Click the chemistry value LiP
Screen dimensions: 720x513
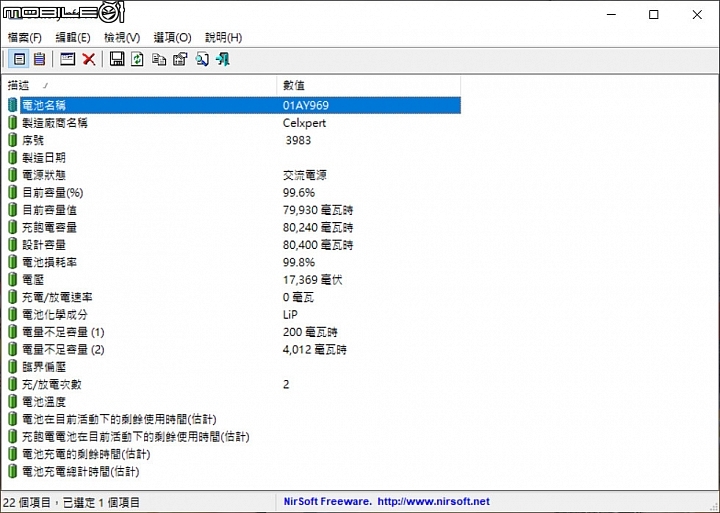(x=290, y=315)
